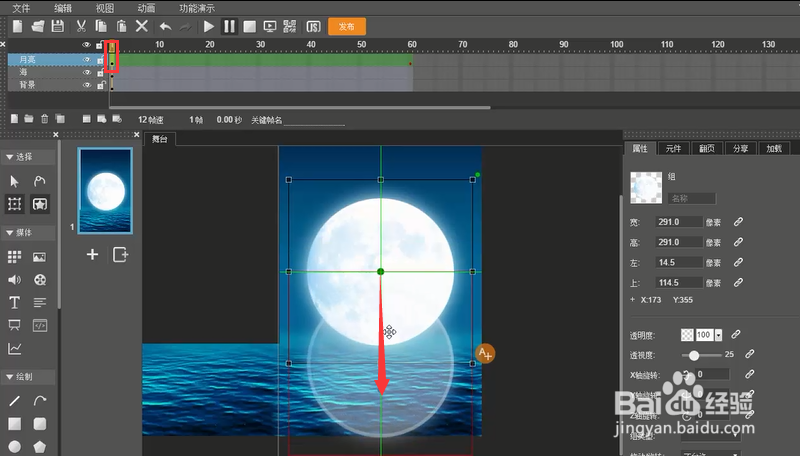The height and width of the screenshot is (456, 800).
Task: Insert an image with picture tool
Action: [39, 257]
